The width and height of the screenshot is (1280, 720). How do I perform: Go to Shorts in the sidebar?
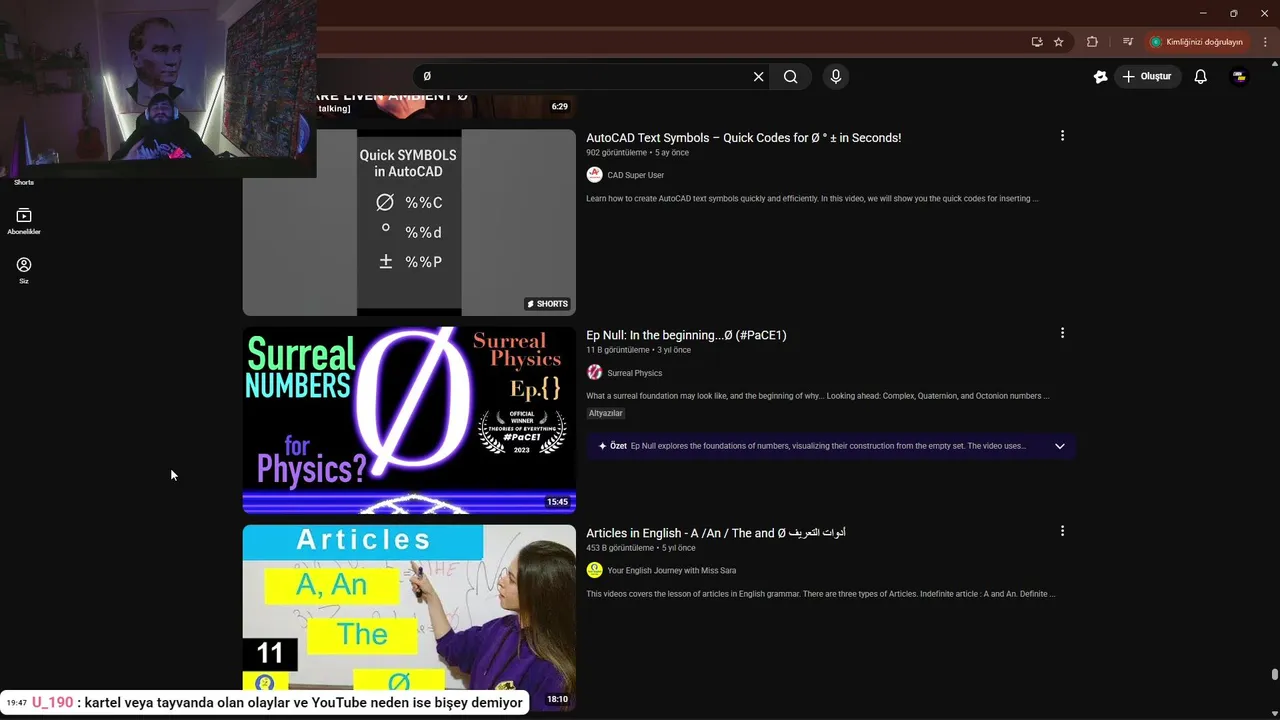(x=24, y=182)
